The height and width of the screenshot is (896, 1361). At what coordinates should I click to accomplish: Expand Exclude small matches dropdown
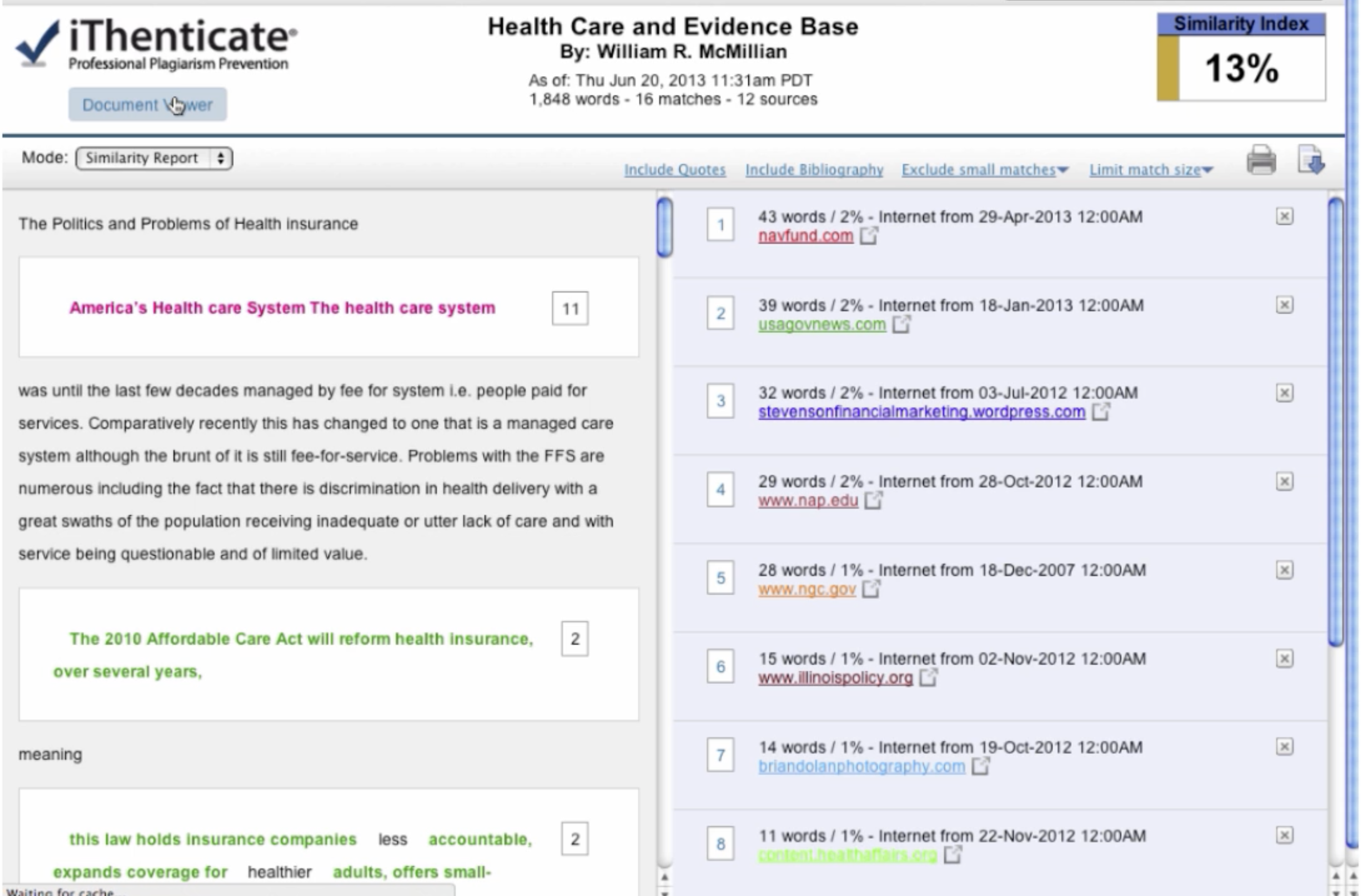[x=984, y=170]
